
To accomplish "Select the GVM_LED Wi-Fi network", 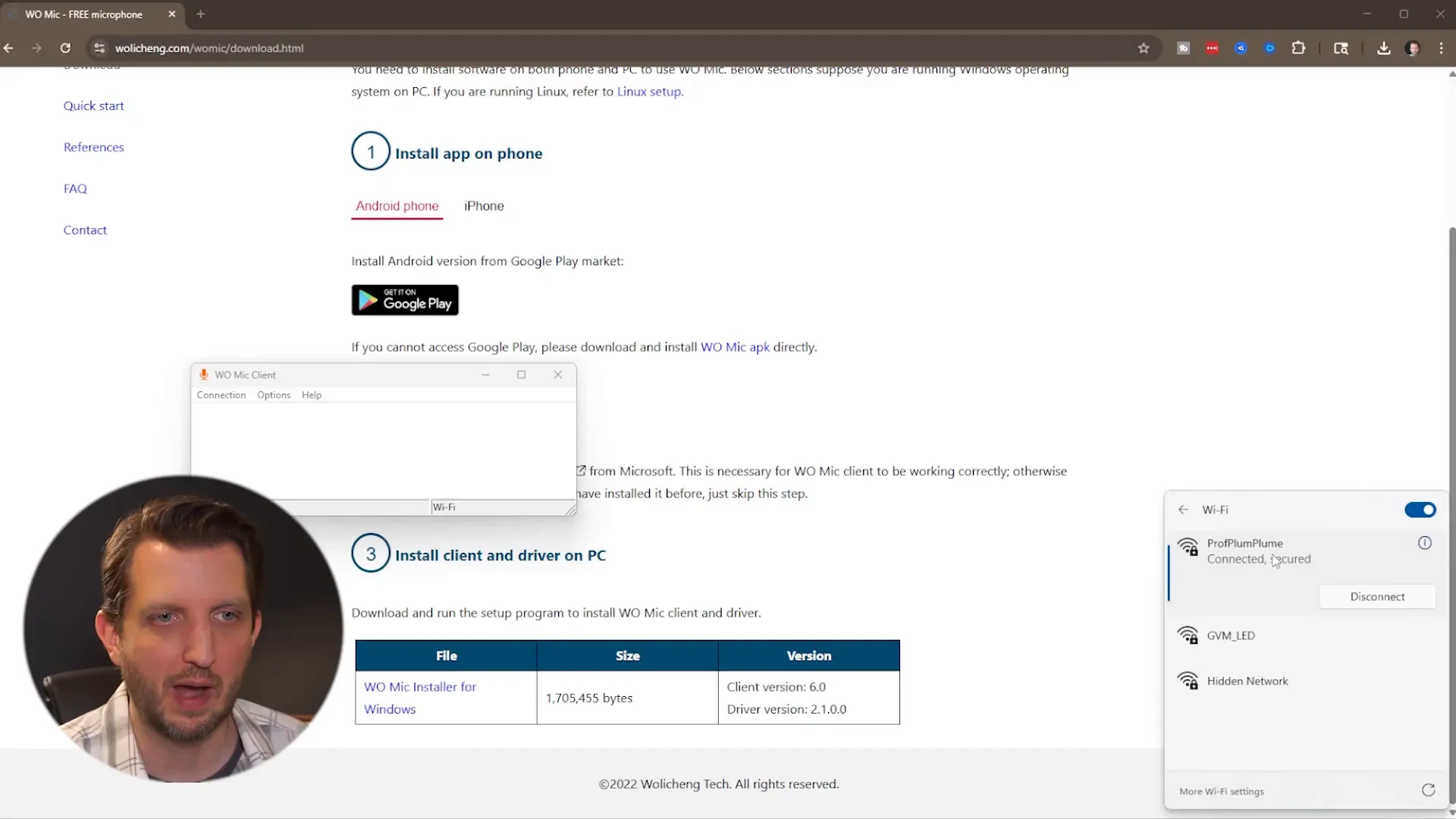I will point(1305,635).
